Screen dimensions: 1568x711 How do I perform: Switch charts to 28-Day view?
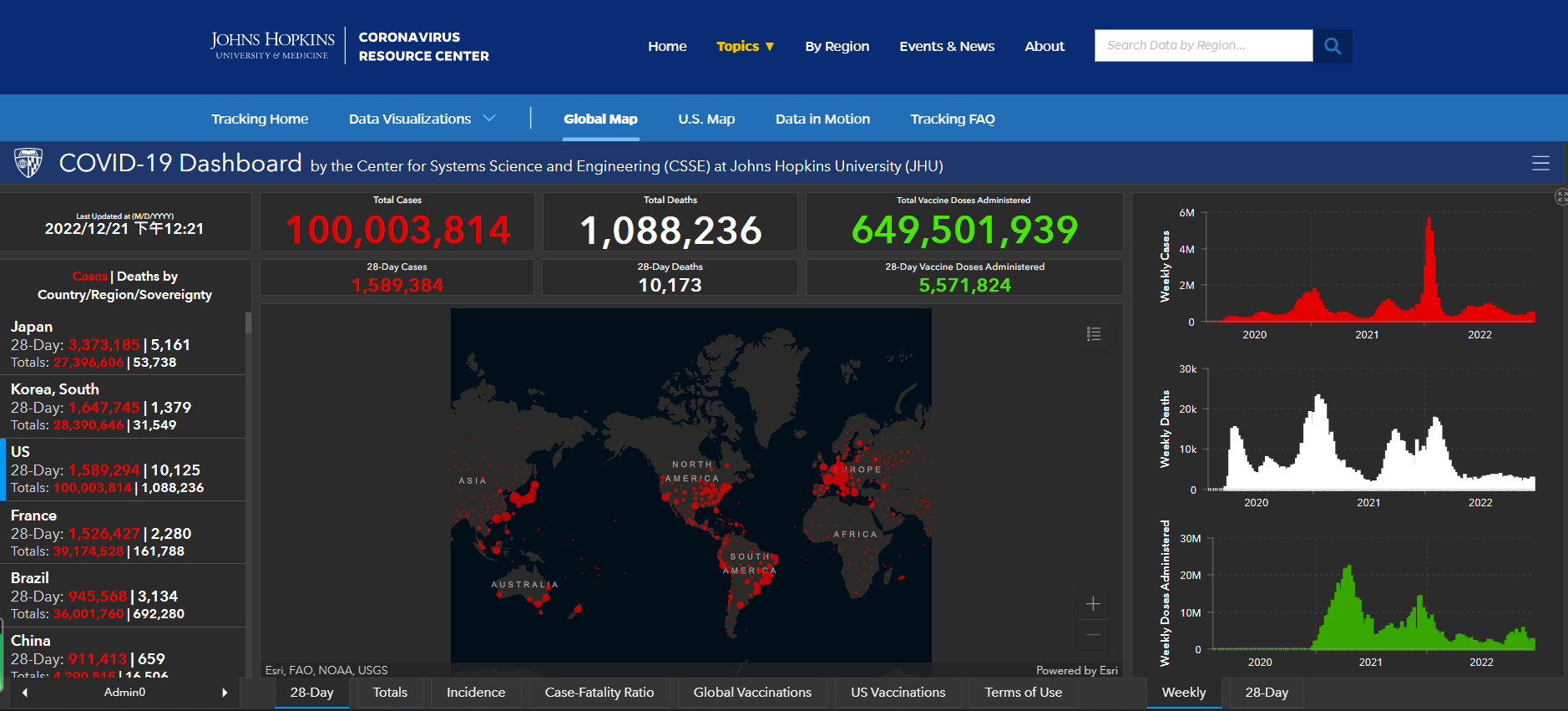pyautogui.click(x=1266, y=693)
